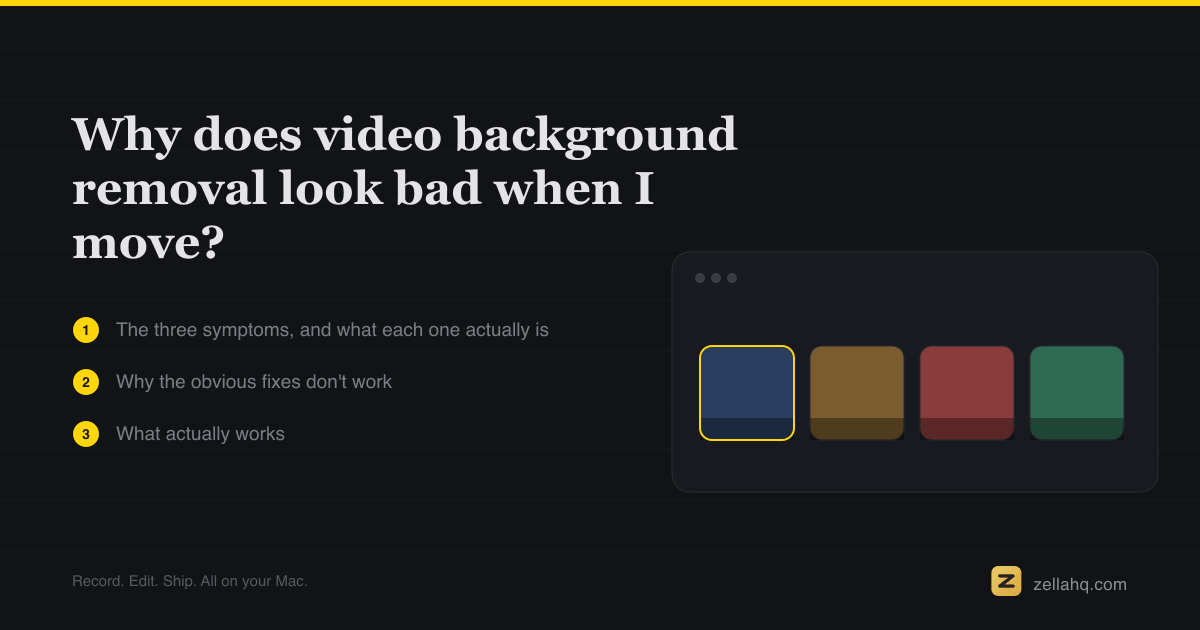Image resolution: width=1200 pixels, height=630 pixels.
Task: Click "The three symptoms, and what each one actually is"
Action: 332,330
